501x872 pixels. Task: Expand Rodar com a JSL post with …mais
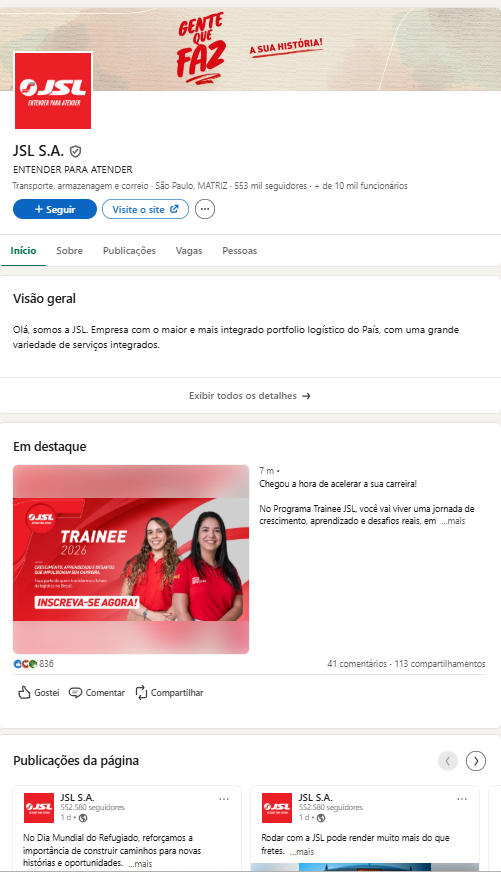(x=302, y=851)
